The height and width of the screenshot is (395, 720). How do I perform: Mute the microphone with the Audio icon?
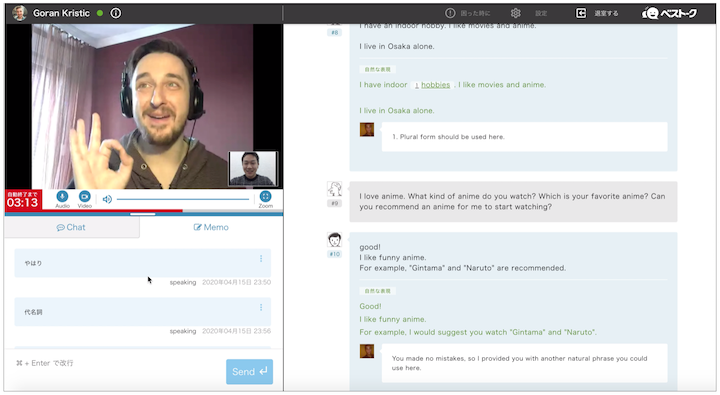[x=62, y=197]
